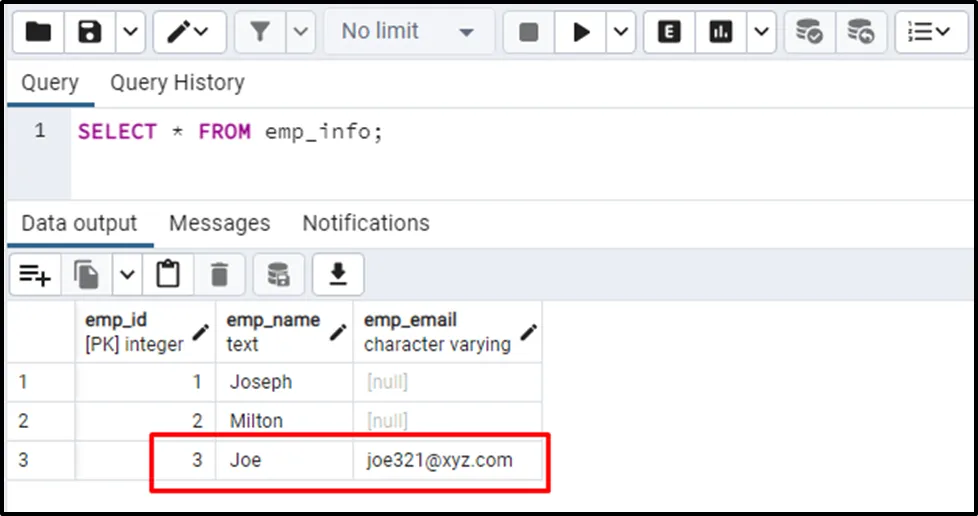978x516 pixels.
Task: Open the Execute options dropdown arrow
Action: [x=621, y=32]
